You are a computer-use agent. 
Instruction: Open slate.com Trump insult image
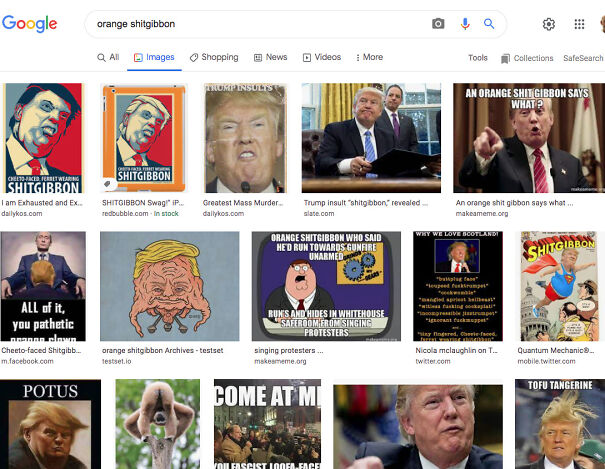(371, 138)
